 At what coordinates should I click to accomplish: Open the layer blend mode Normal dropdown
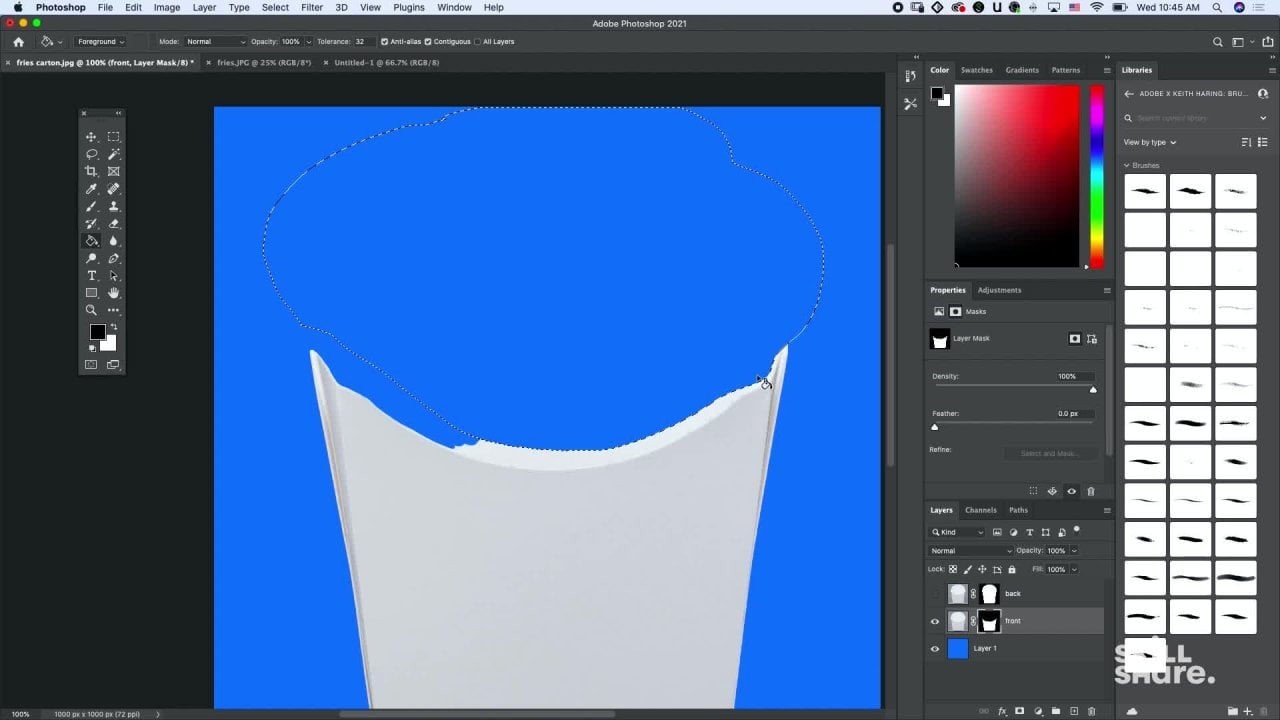[x=971, y=551]
